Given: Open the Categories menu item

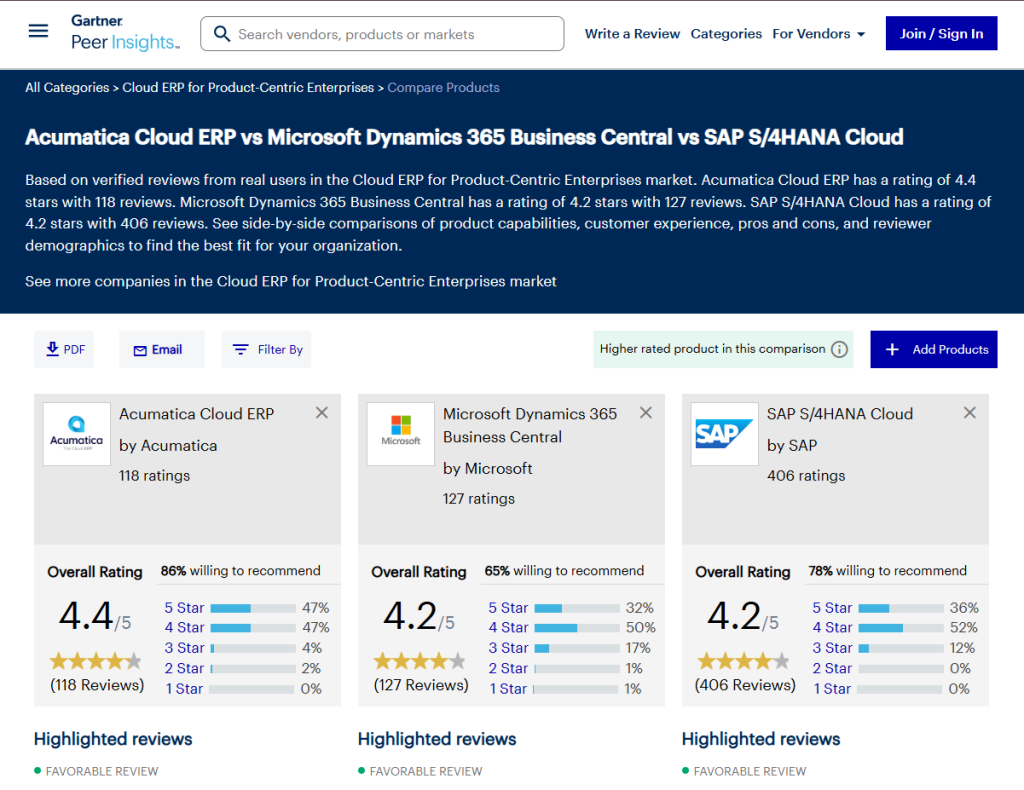Looking at the screenshot, I should [726, 34].
